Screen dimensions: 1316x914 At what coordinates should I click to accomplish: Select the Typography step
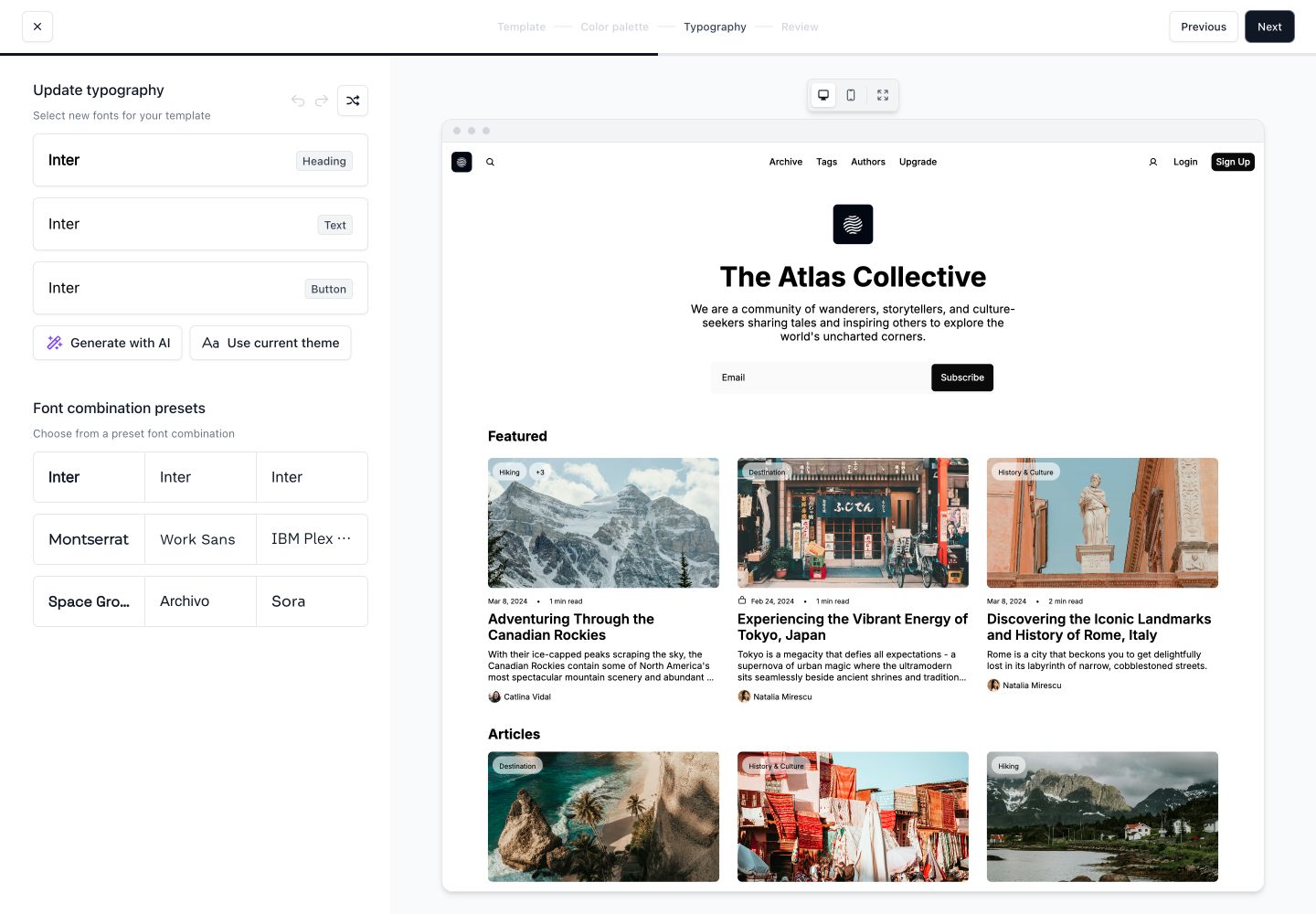[x=715, y=27]
